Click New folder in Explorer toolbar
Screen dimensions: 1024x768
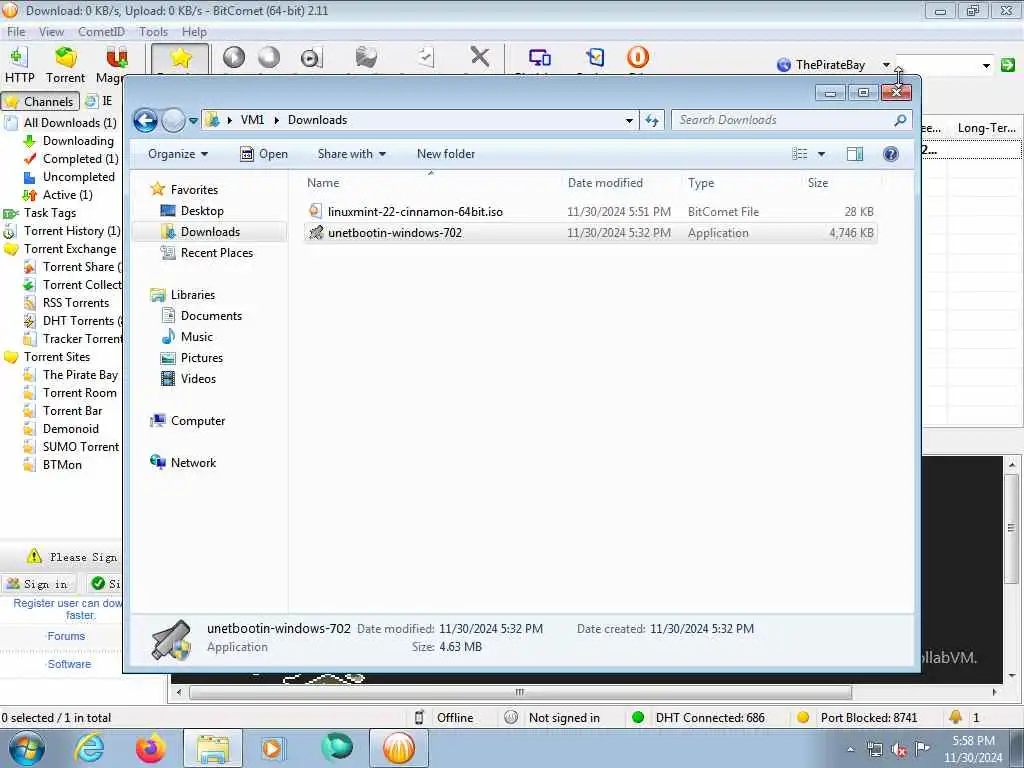(446, 154)
